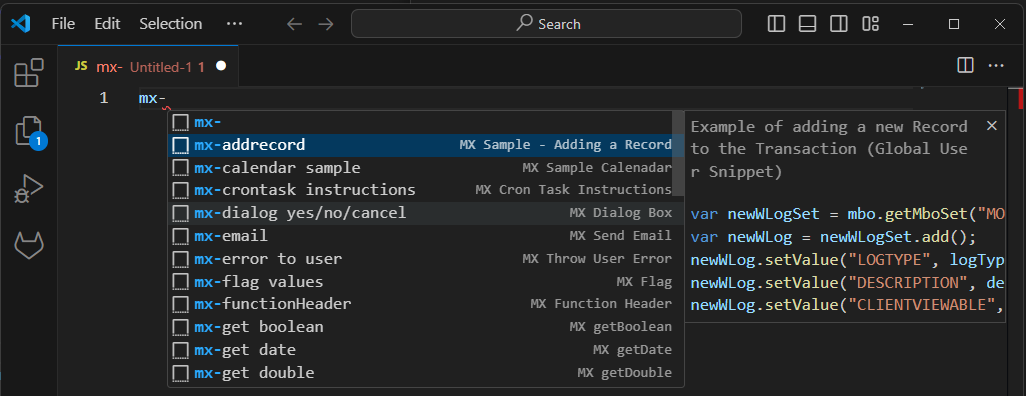Image resolution: width=1026 pixels, height=396 pixels.
Task: Toggle the bottom panel layout icon
Action: click(807, 24)
